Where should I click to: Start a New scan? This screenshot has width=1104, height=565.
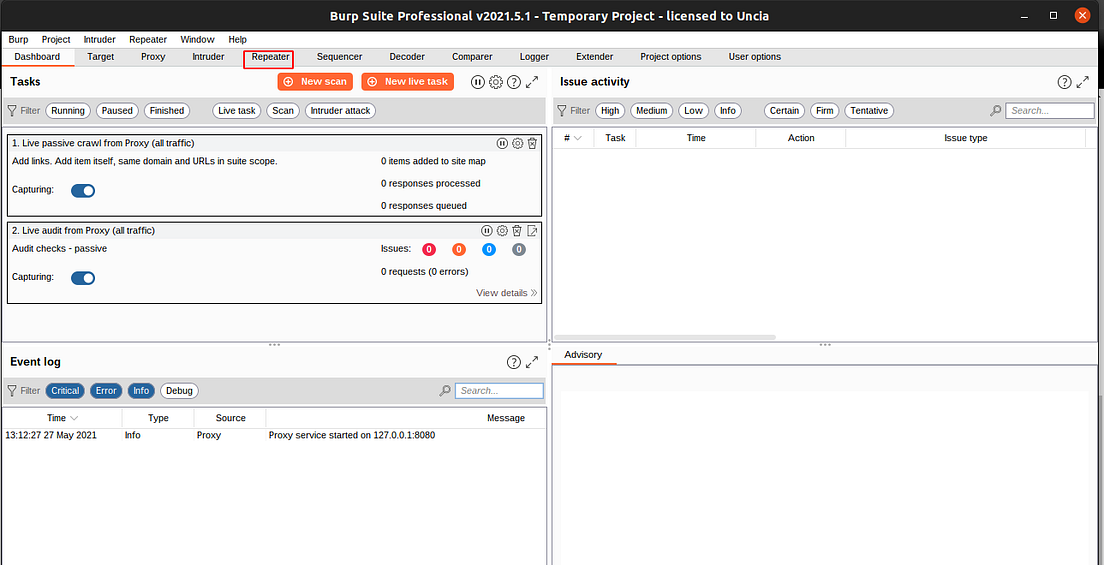(x=315, y=82)
